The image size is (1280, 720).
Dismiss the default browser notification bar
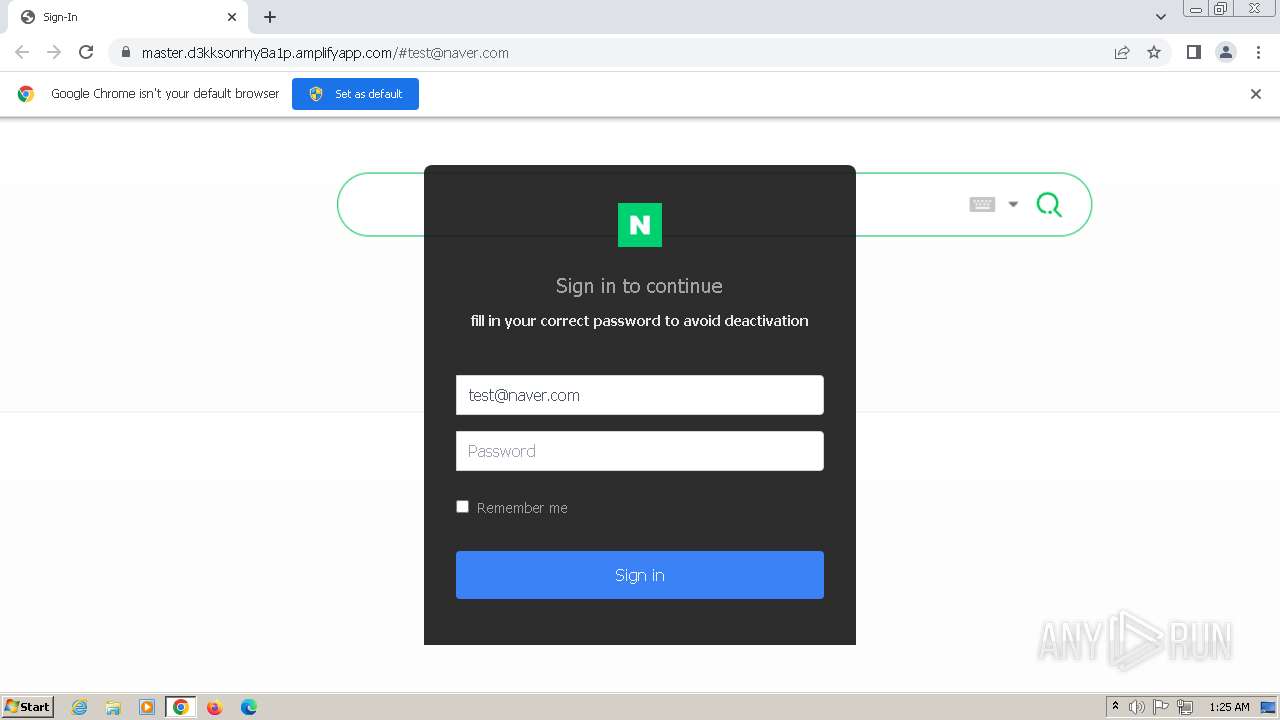[1256, 94]
